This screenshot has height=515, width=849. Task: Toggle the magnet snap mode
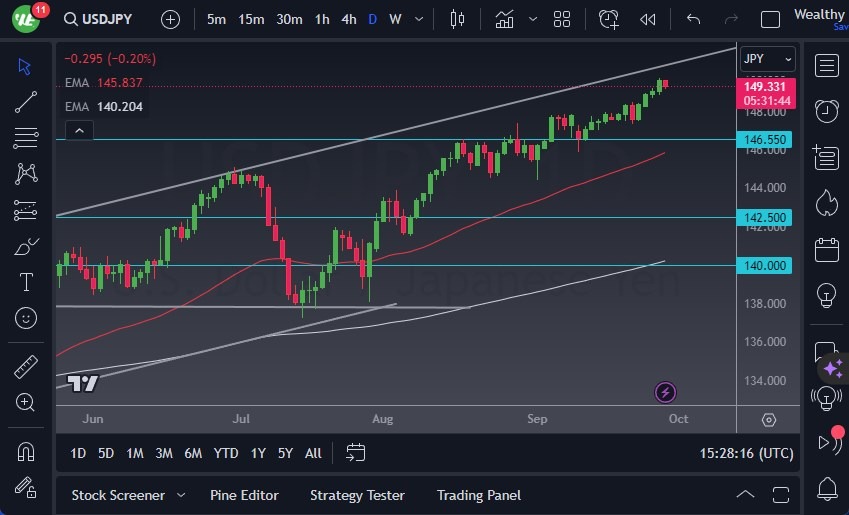[x=26, y=451]
